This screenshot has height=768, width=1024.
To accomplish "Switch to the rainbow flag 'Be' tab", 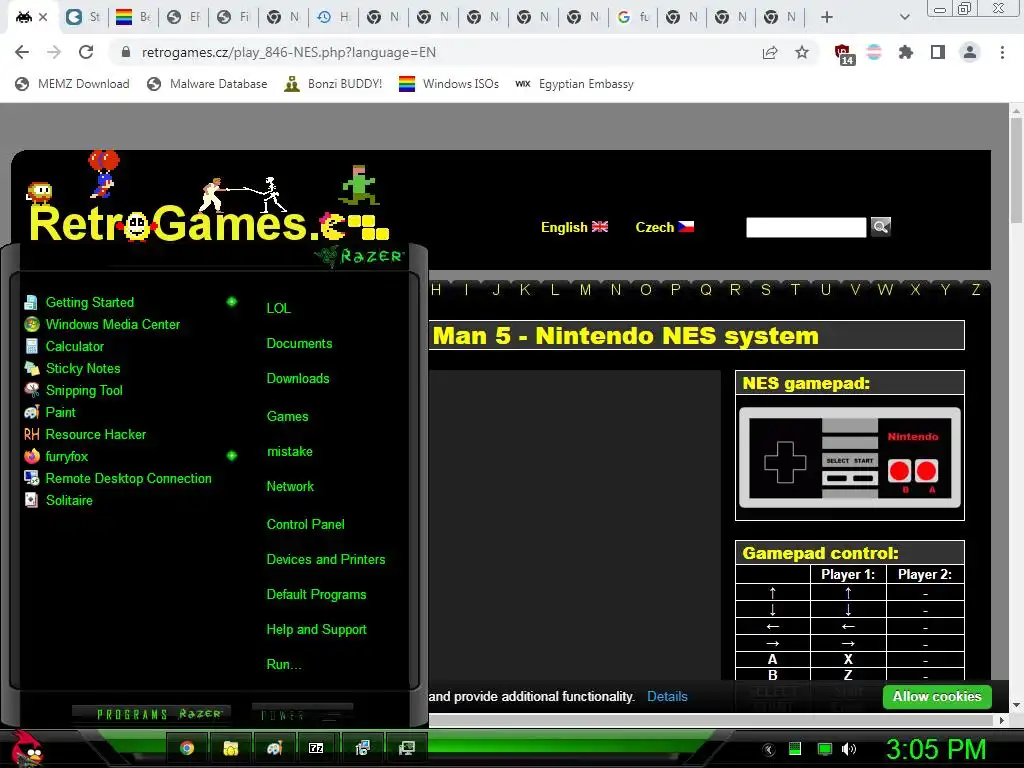I will [x=133, y=17].
